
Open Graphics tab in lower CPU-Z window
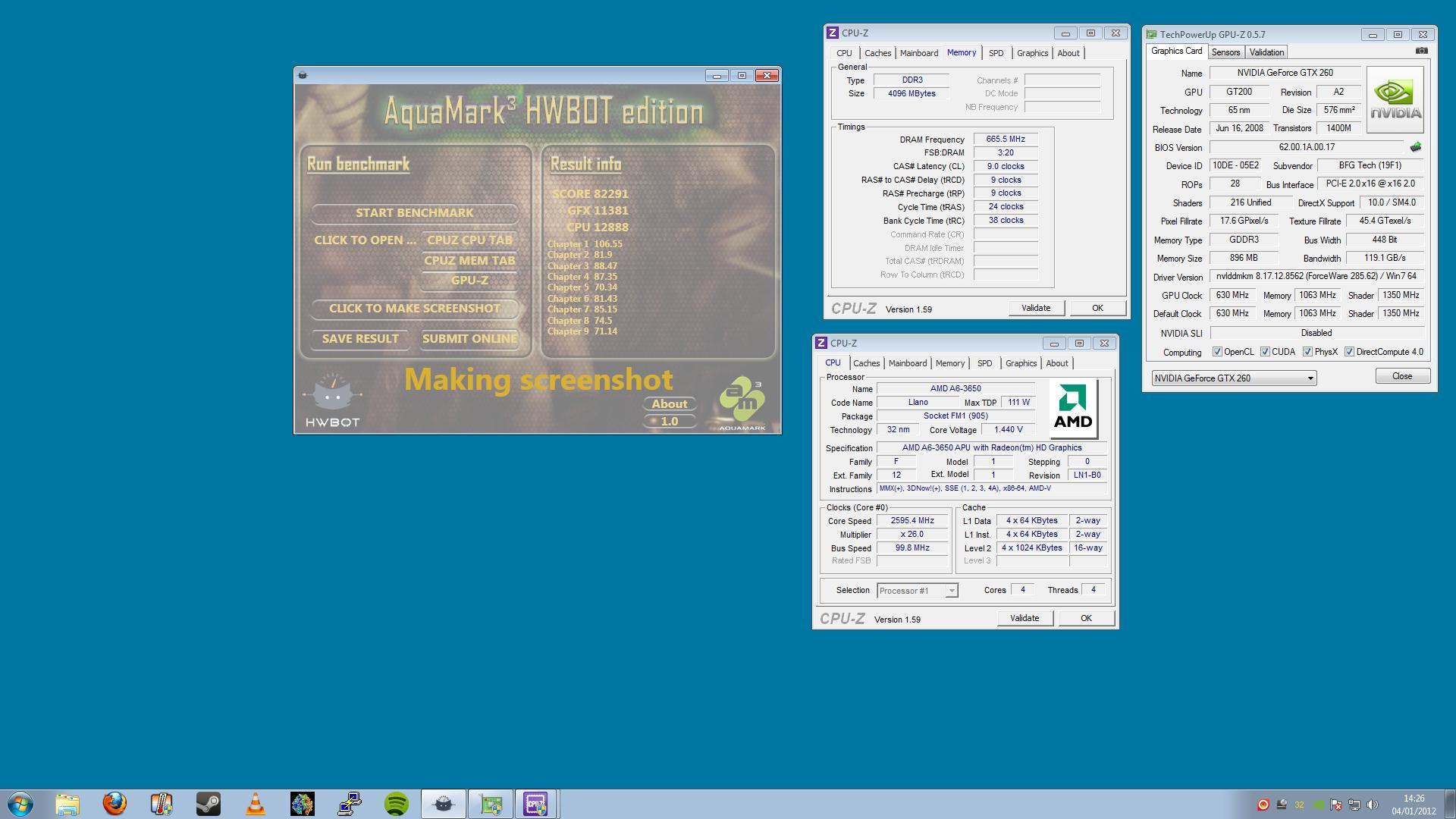point(1021,363)
